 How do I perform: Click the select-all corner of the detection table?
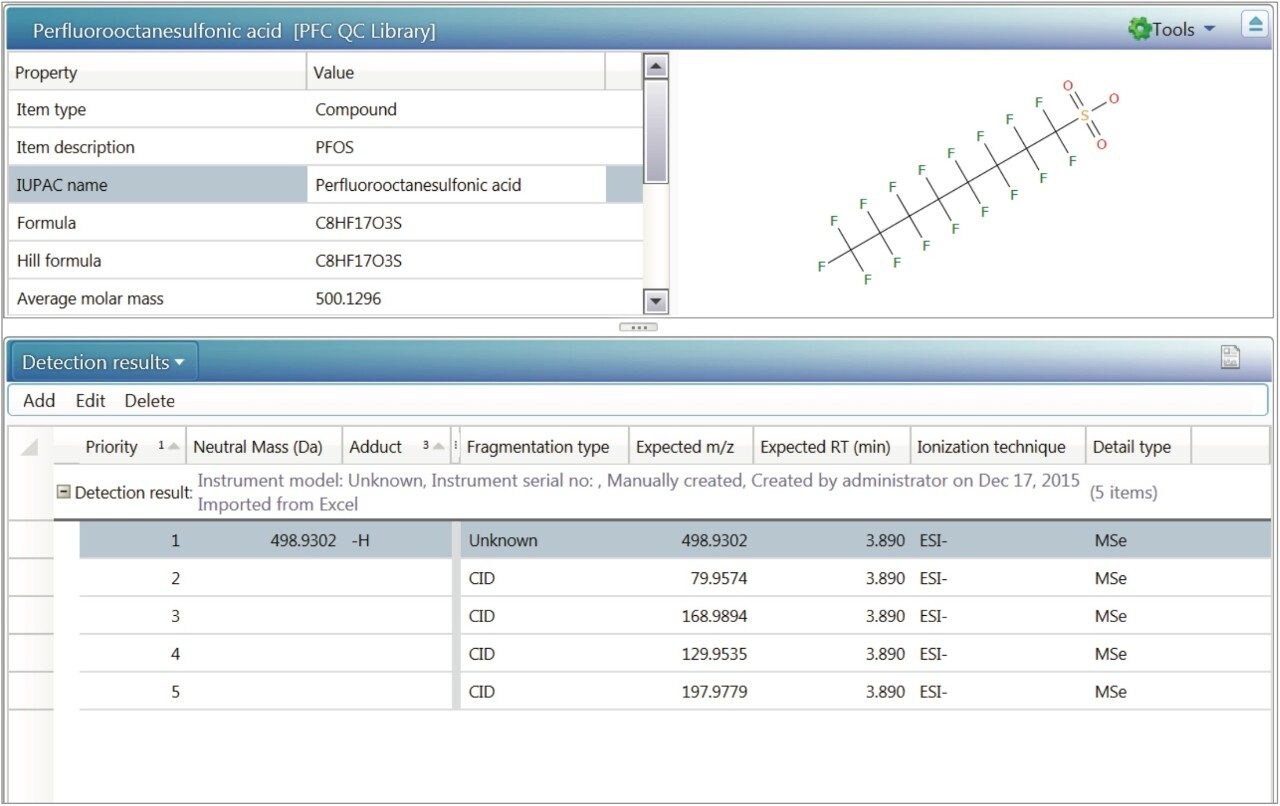(30, 447)
